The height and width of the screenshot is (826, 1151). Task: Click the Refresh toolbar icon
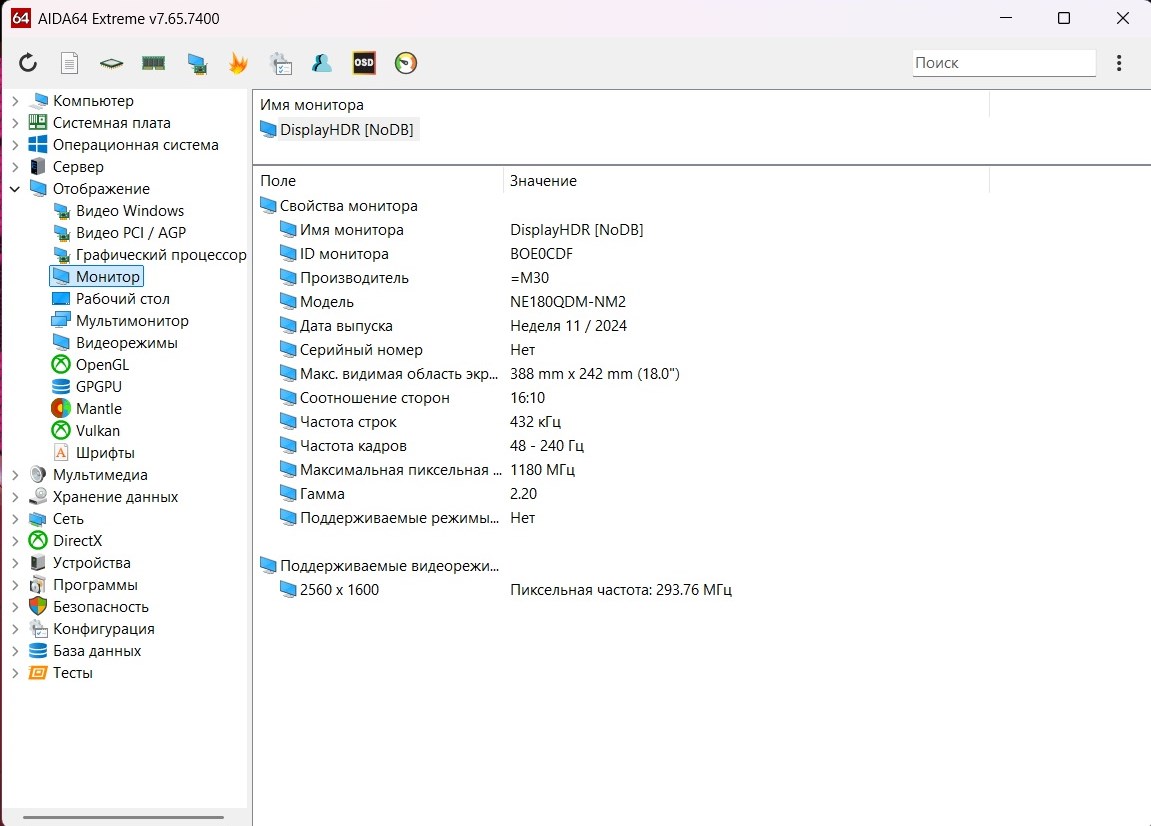28,63
